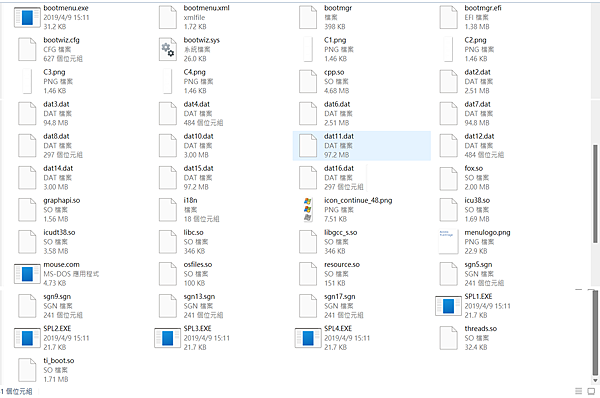This screenshot has width=600, height=398.
Task: Select file name sgn9.sgn
Action: [57, 297]
